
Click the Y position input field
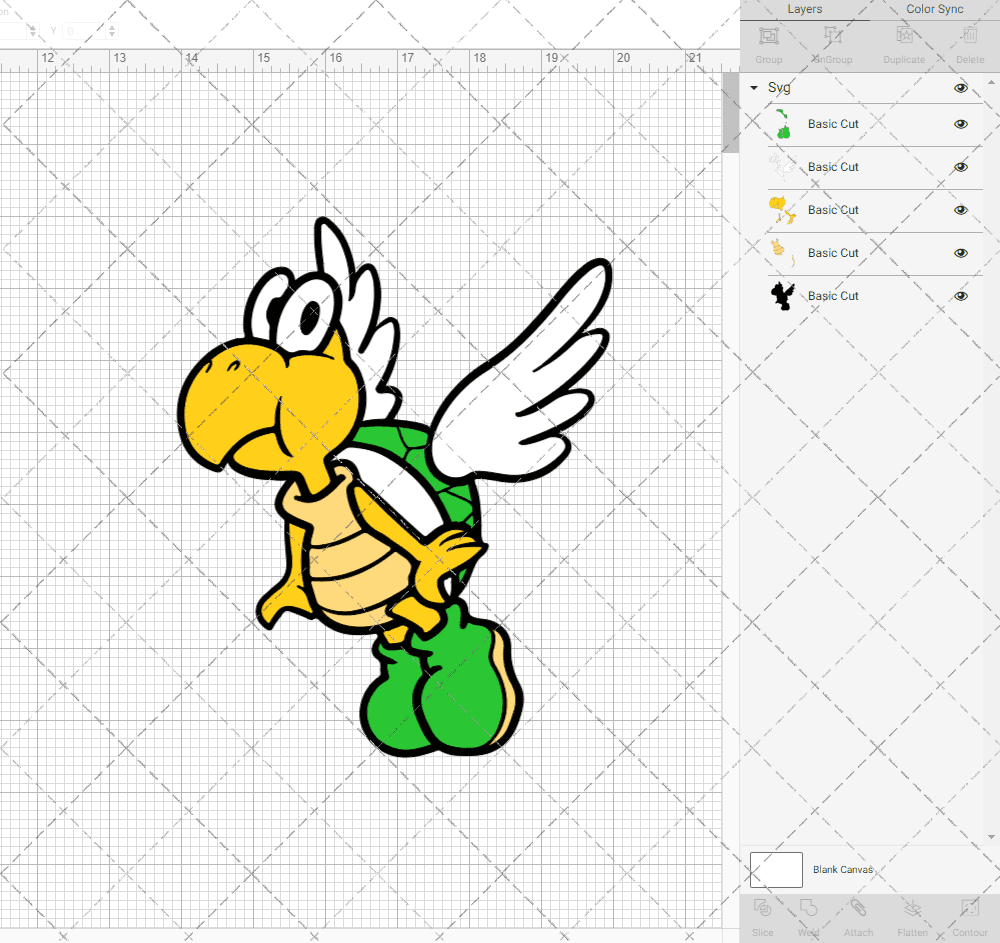[84, 31]
